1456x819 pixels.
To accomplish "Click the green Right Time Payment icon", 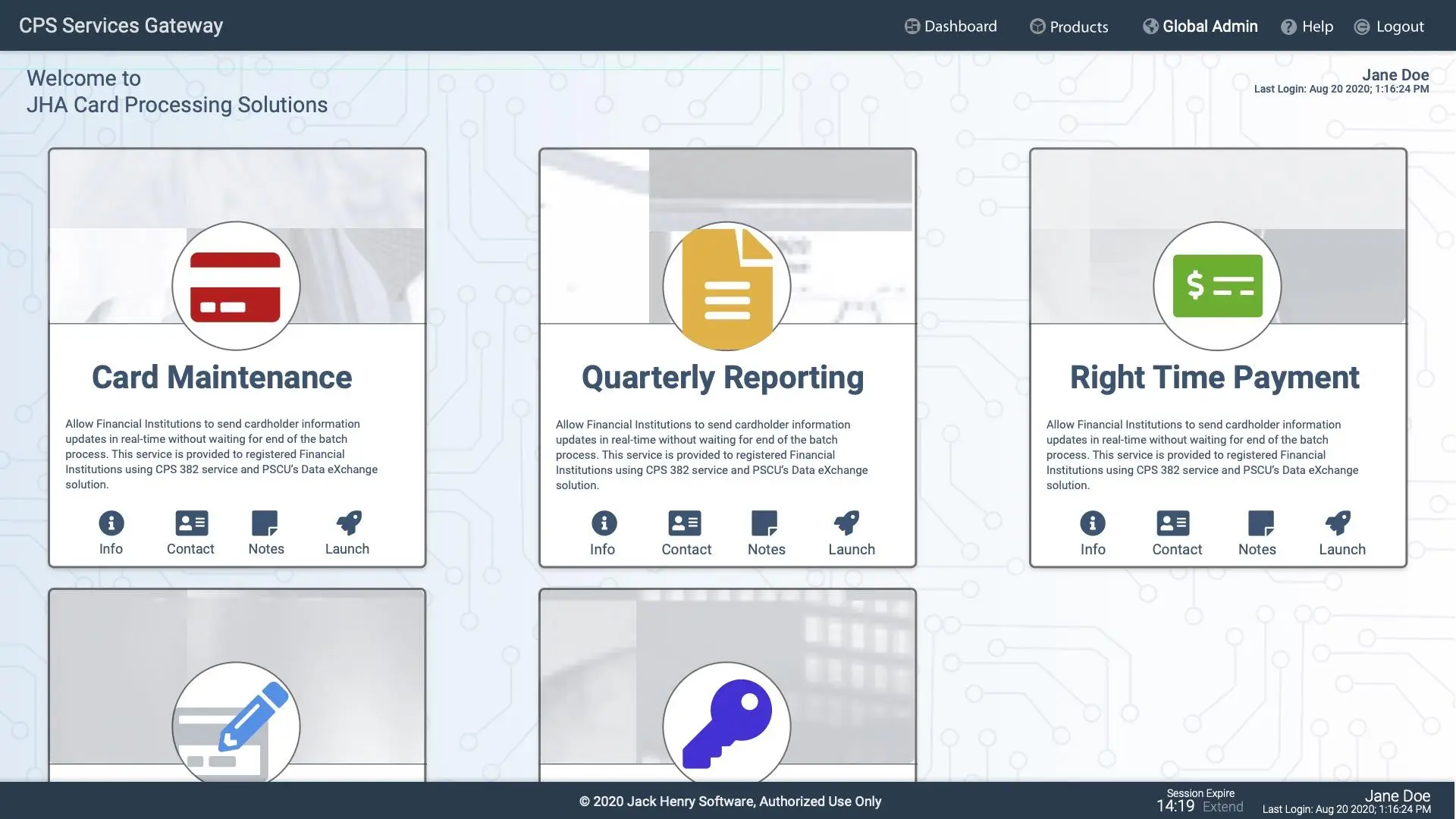I will [x=1217, y=287].
